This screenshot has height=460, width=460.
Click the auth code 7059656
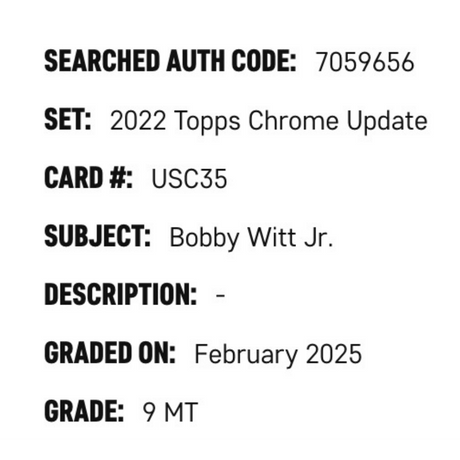[365, 62]
